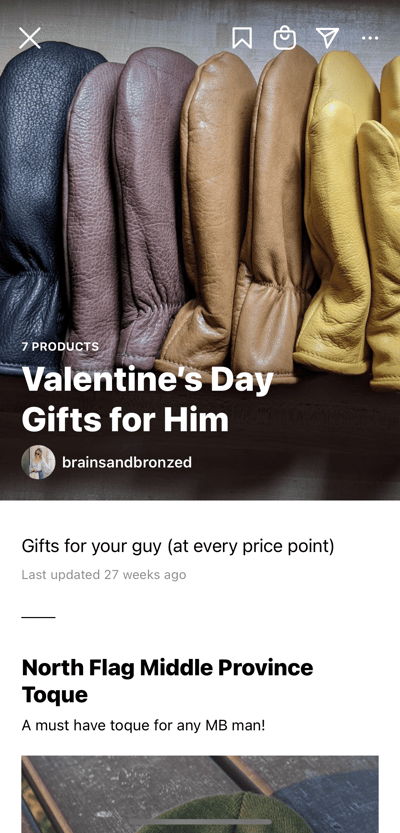Open the shopping bag icon
The image size is (400, 833).
point(285,38)
